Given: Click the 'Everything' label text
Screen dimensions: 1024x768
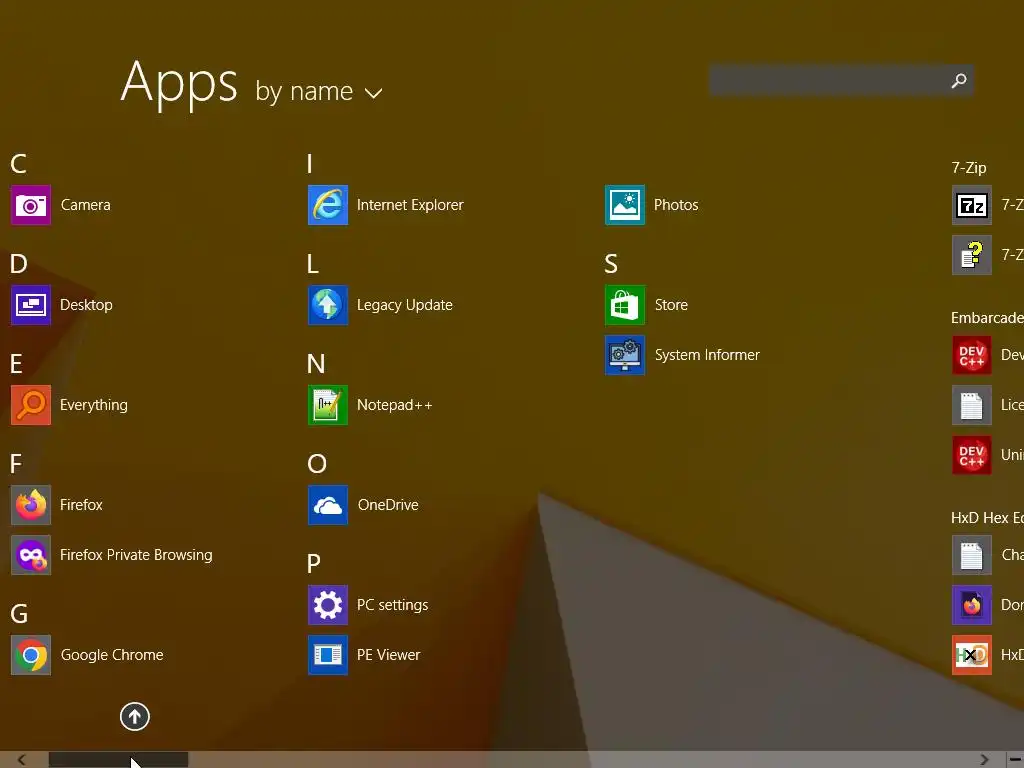Looking at the screenshot, I should [x=94, y=405].
